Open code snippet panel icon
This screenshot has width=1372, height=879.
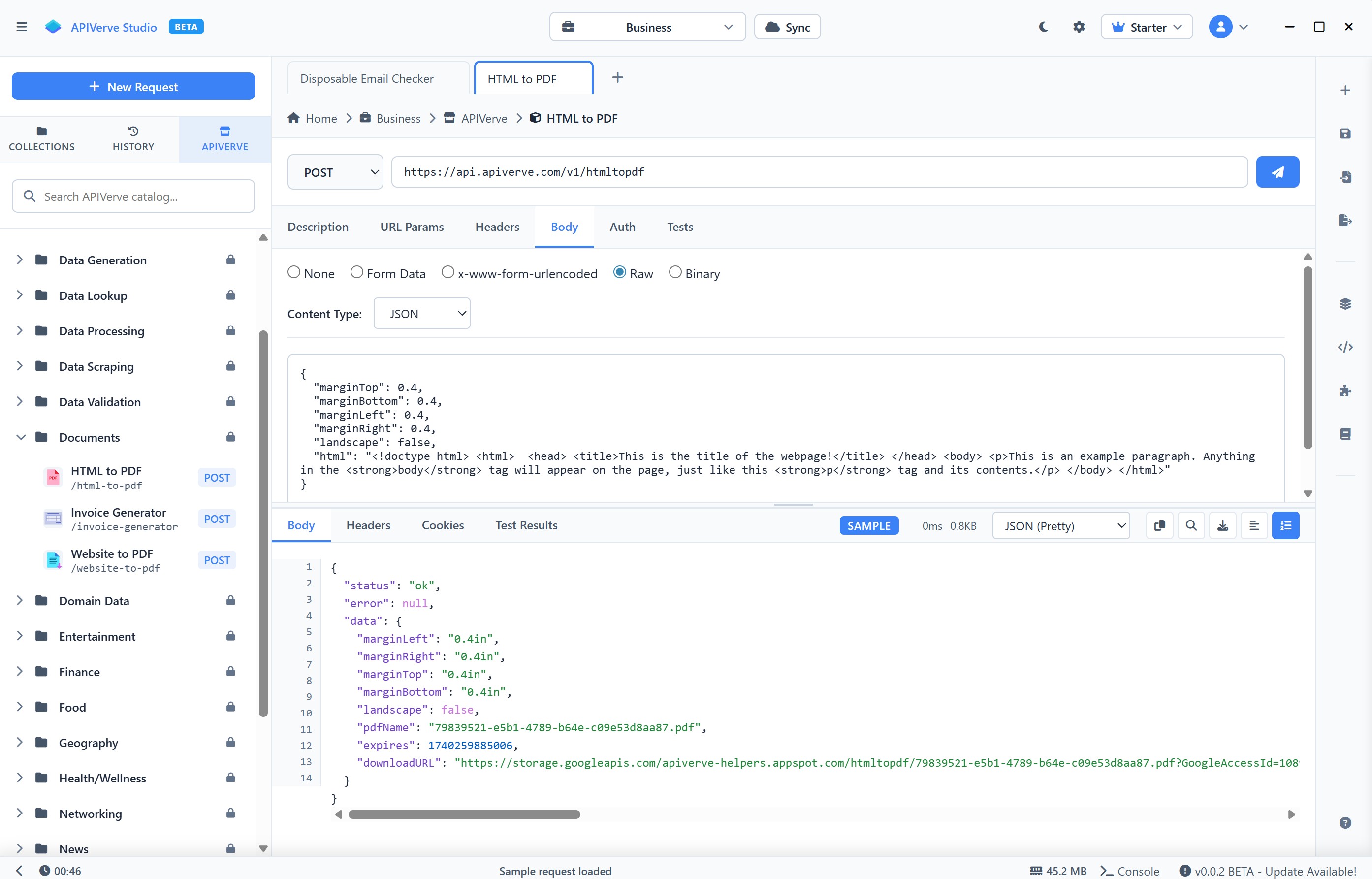1344,347
